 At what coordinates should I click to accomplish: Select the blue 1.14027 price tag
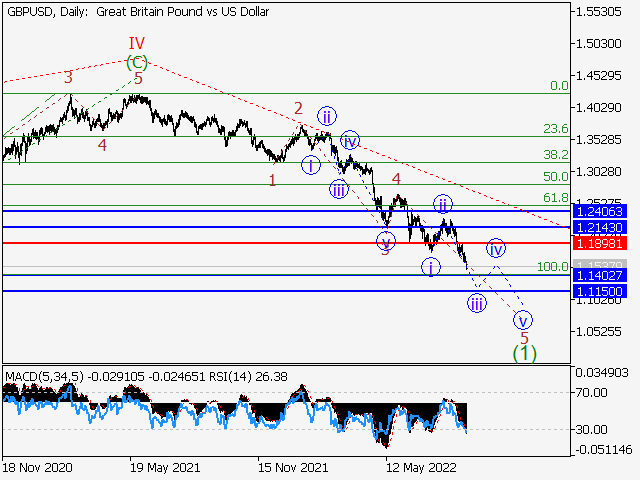(600, 276)
